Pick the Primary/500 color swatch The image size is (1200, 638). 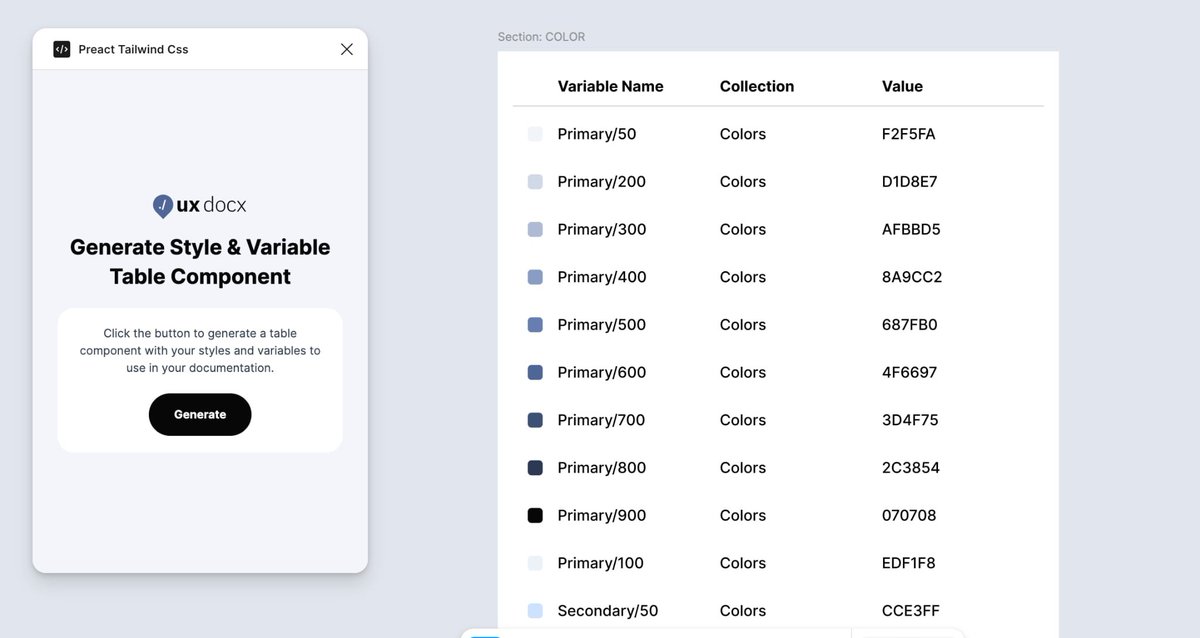point(535,325)
